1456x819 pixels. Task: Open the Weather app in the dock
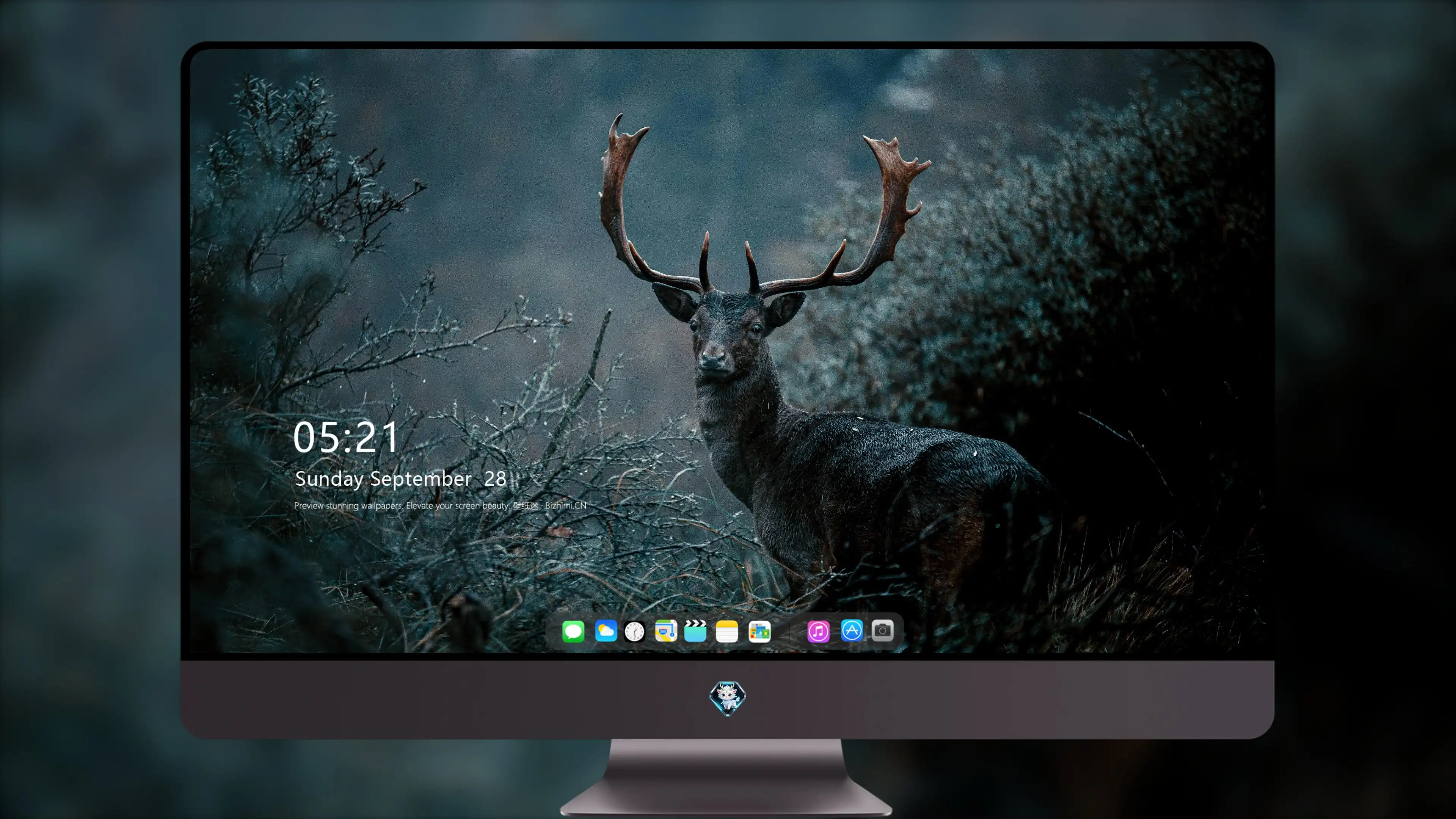(x=606, y=631)
